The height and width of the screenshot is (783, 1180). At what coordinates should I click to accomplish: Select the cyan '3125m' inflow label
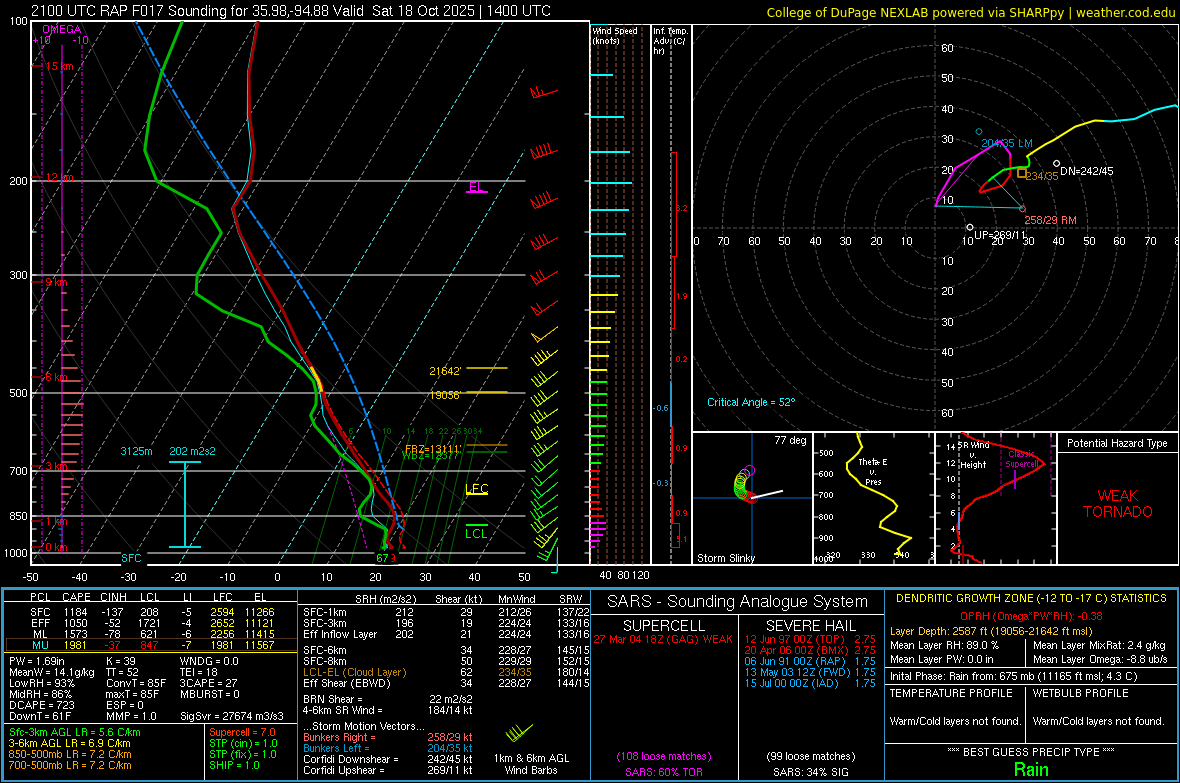(x=136, y=451)
